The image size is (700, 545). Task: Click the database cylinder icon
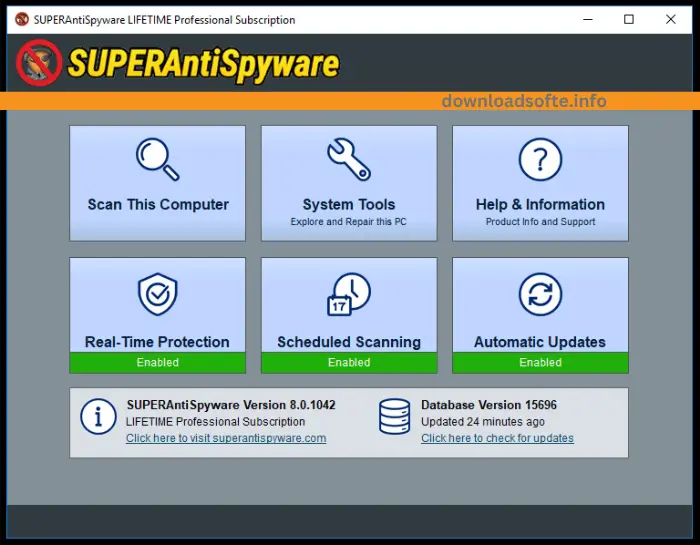[394, 416]
